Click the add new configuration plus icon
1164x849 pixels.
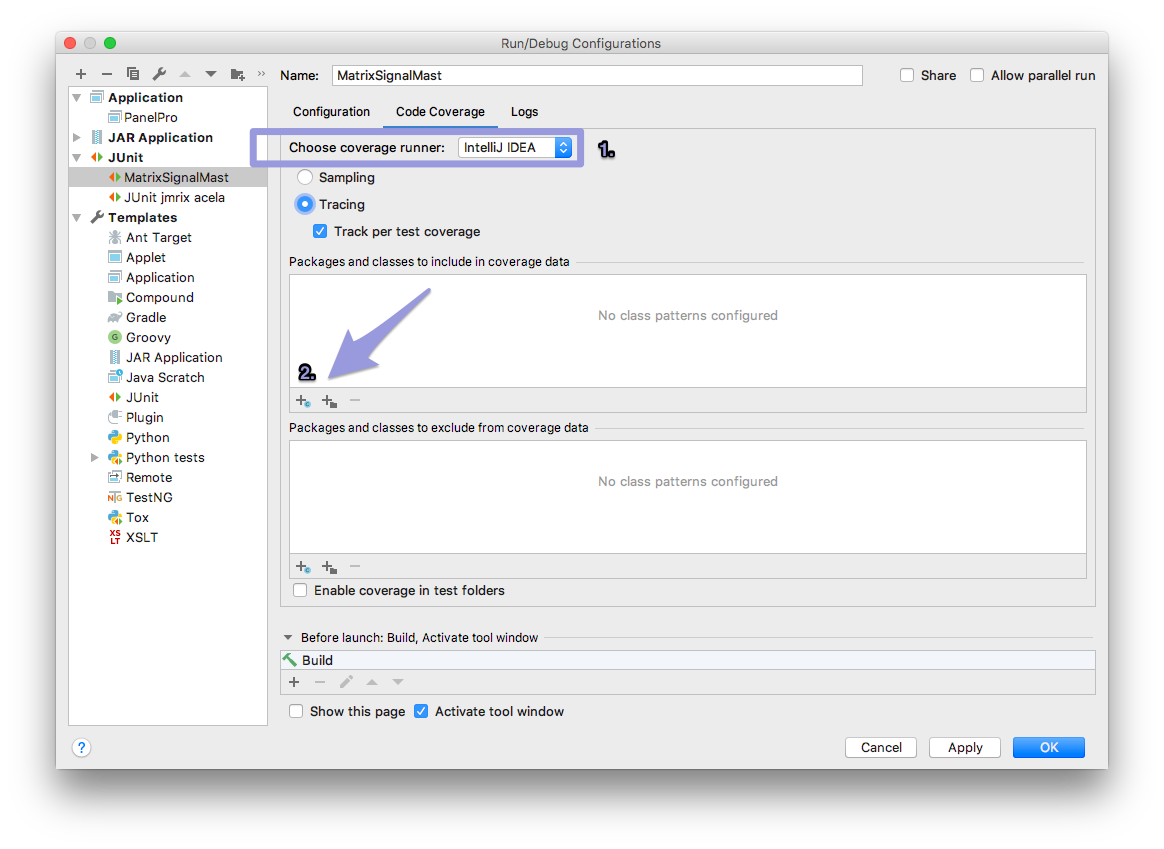(x=81, y=74)
